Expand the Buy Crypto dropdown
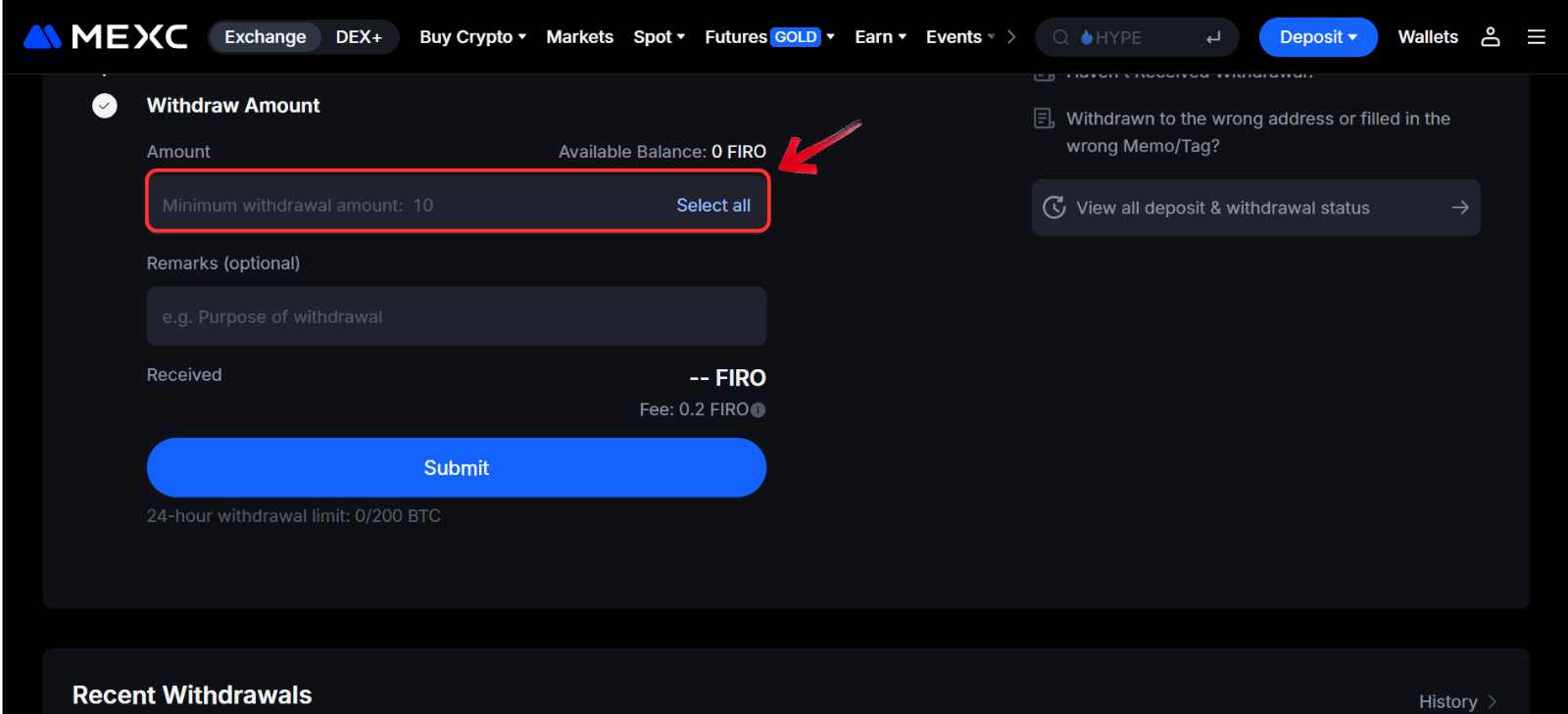The width and height of the screenshot is (1568, 714). coord(472,37)
